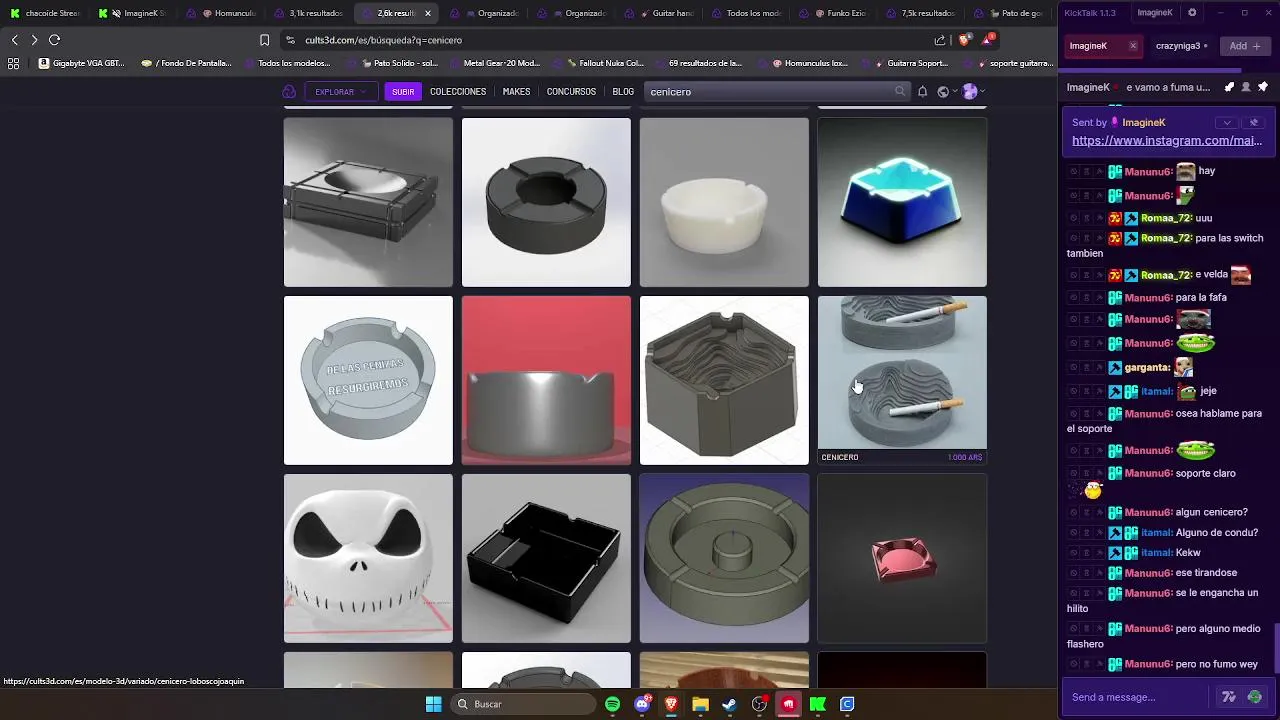Click the SUBIR upload button
Image resolution: width=1280 pixels, height=720 pixels.
tap(403, 91)
